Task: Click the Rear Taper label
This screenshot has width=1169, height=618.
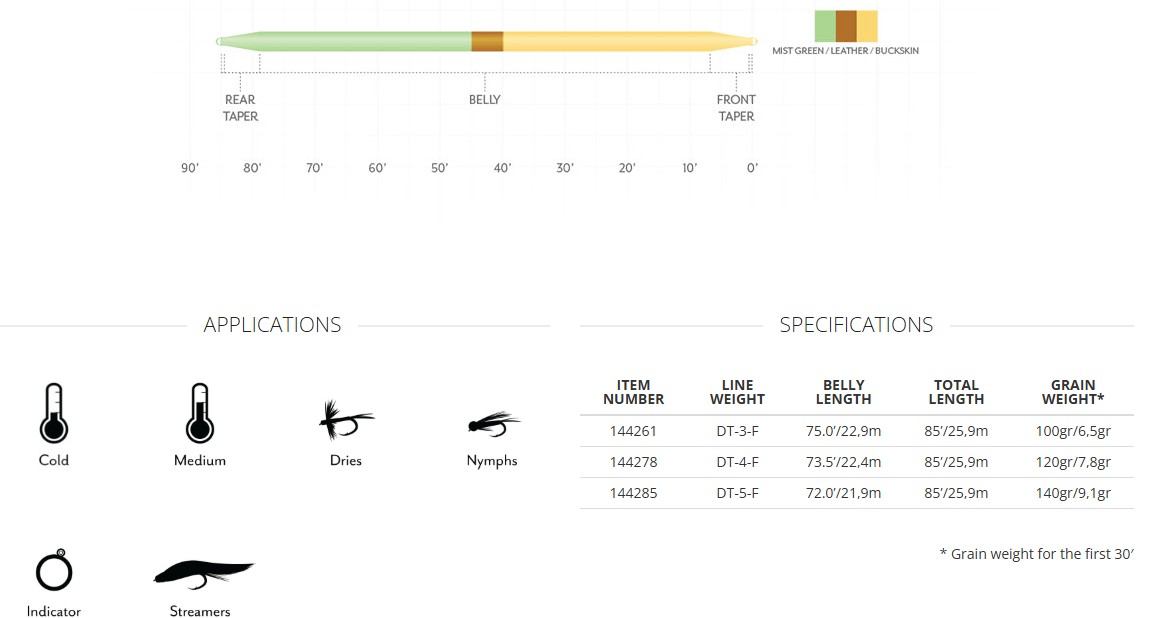Action: pos(240,108)
